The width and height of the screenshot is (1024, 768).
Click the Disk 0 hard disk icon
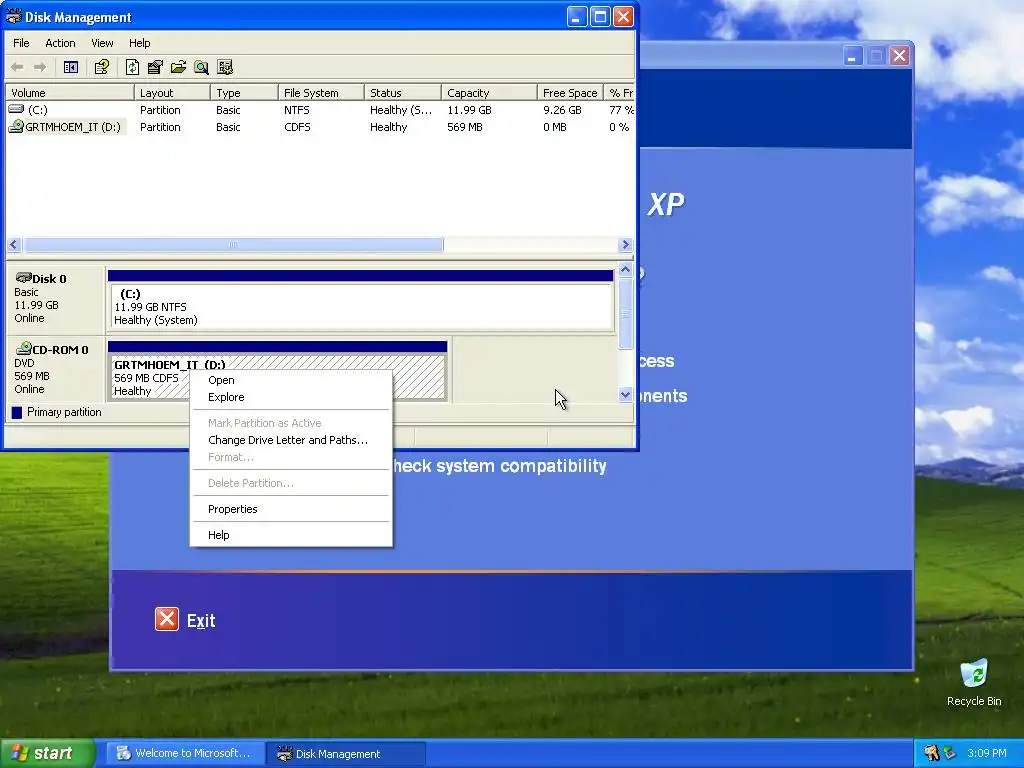(x=24, y=278)
